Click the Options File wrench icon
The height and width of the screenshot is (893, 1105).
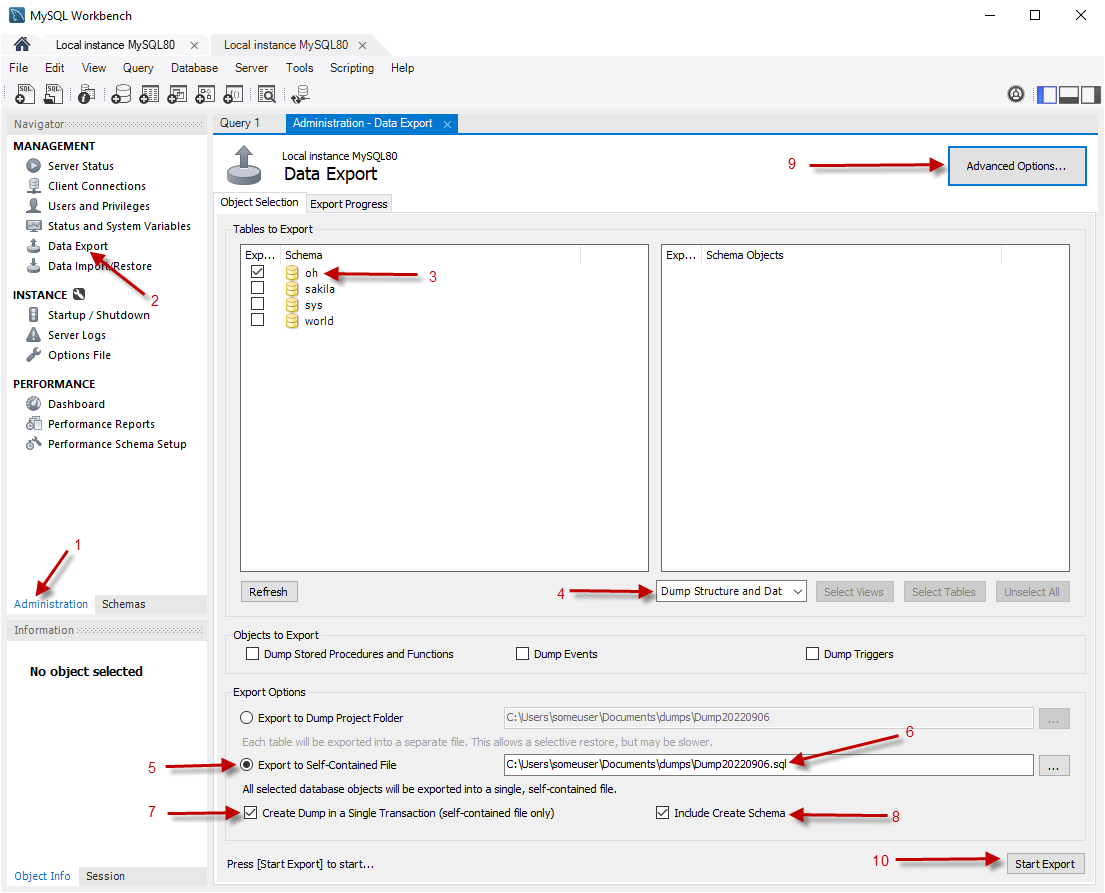[33, 355]
